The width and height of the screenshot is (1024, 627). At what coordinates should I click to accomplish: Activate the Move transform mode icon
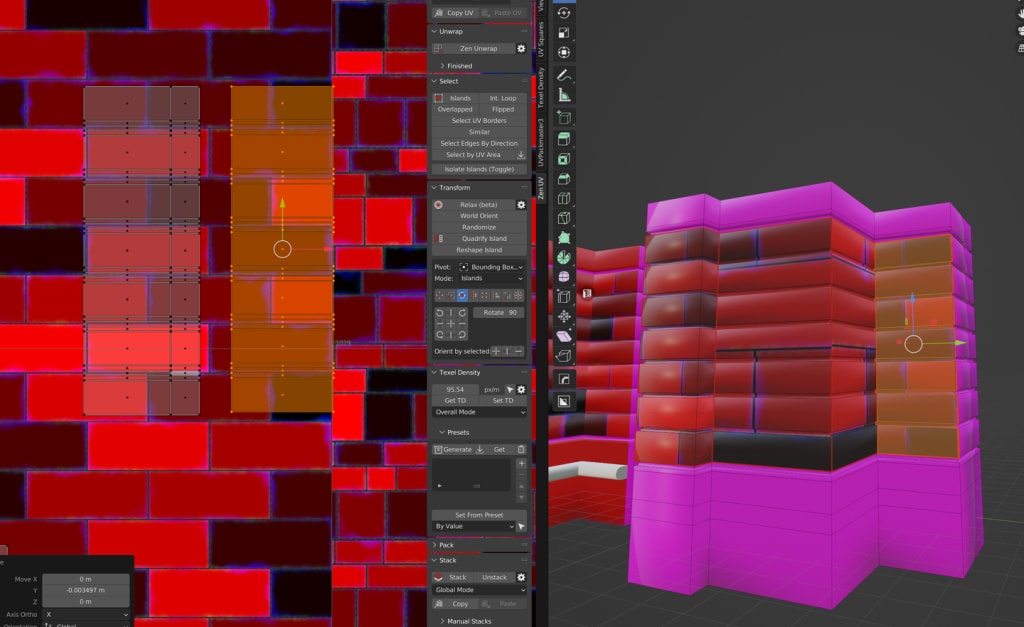point(439,295)
